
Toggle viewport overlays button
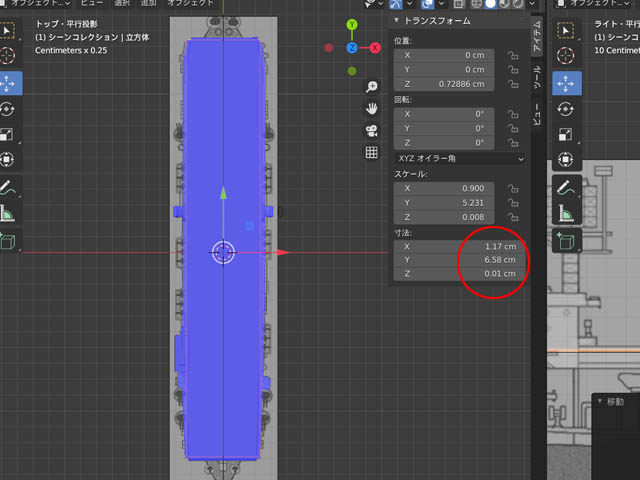tap(427, 4)
